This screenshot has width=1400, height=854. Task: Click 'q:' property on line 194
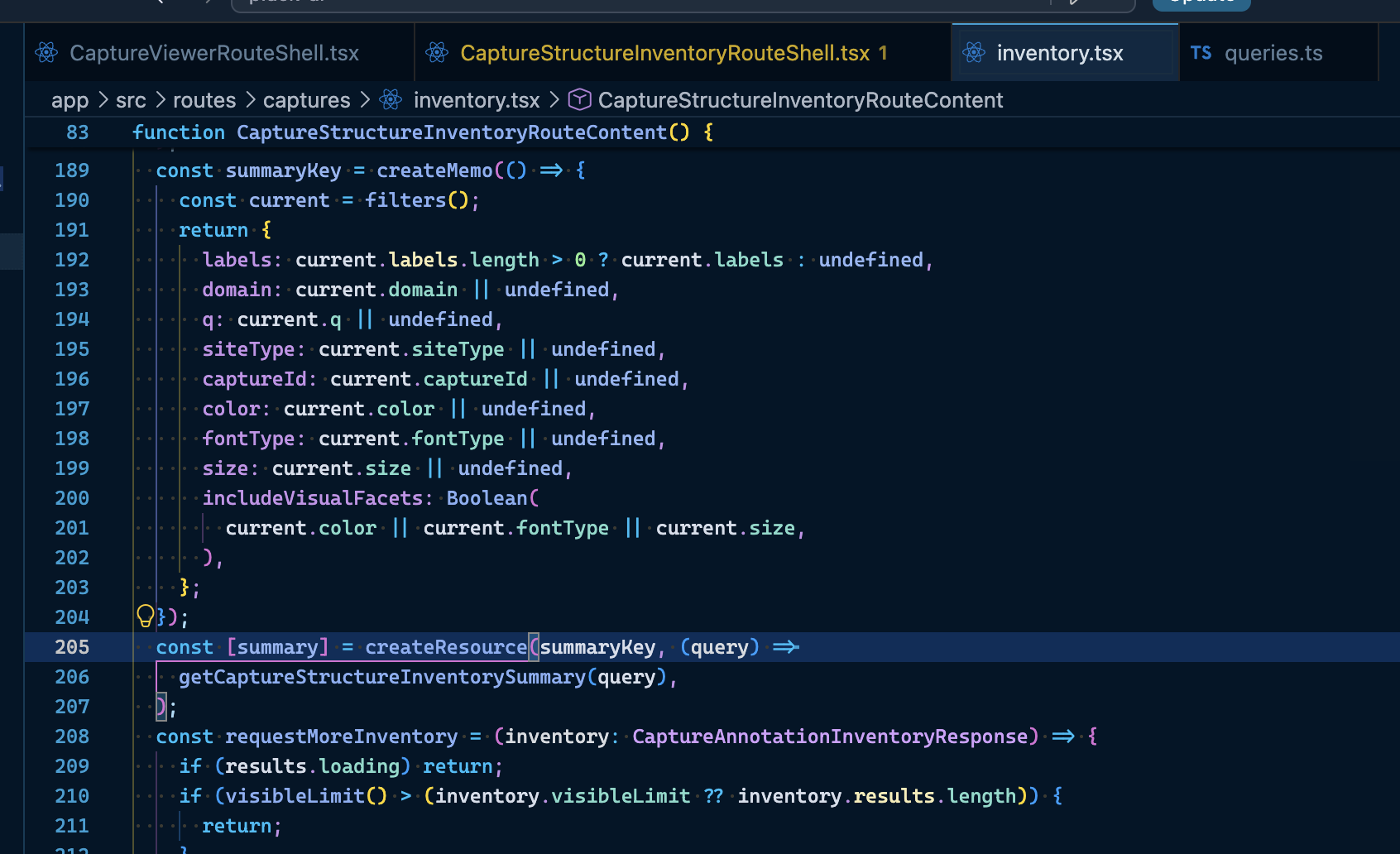coord(213,319)
